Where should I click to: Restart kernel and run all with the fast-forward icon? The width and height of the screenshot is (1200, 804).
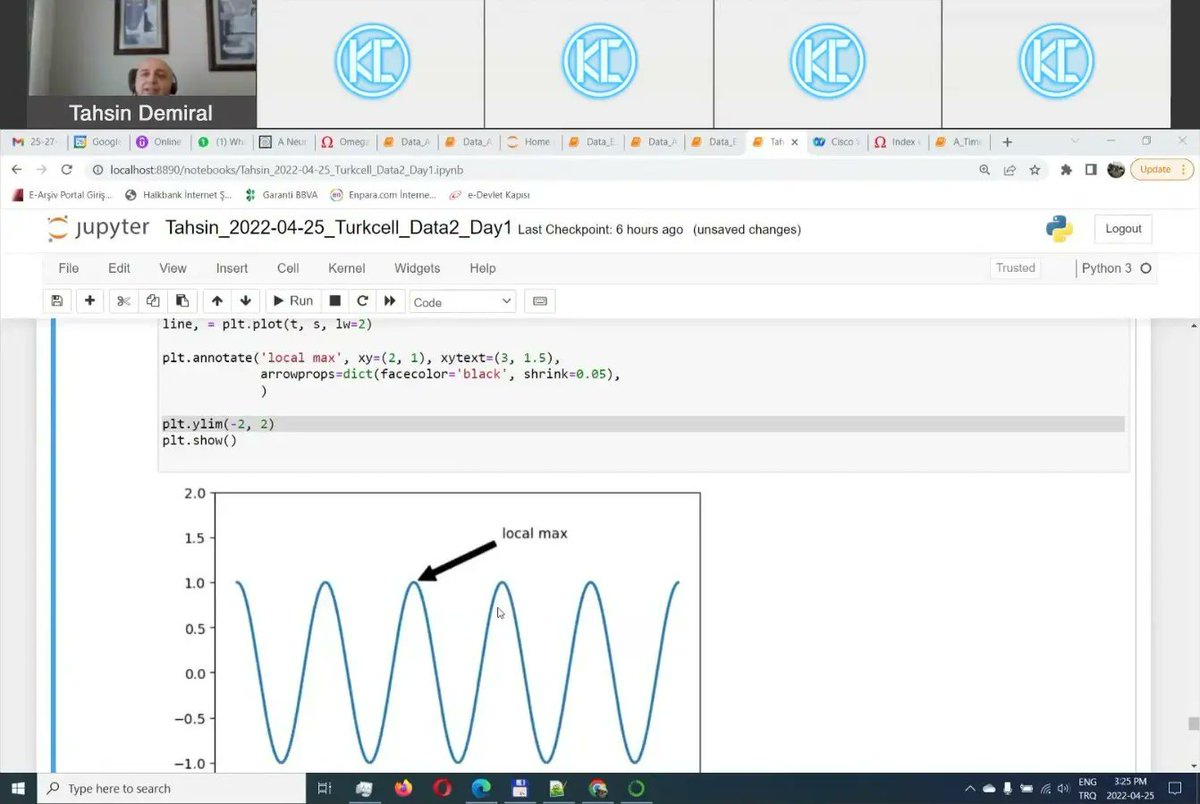click(390, 301)
